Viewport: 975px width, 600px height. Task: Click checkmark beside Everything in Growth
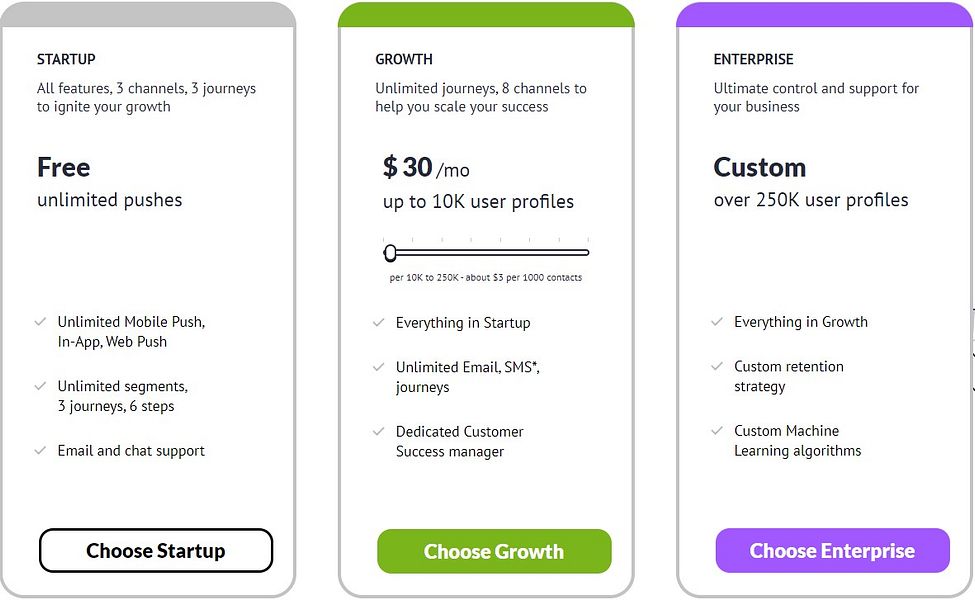pos(717,322)
